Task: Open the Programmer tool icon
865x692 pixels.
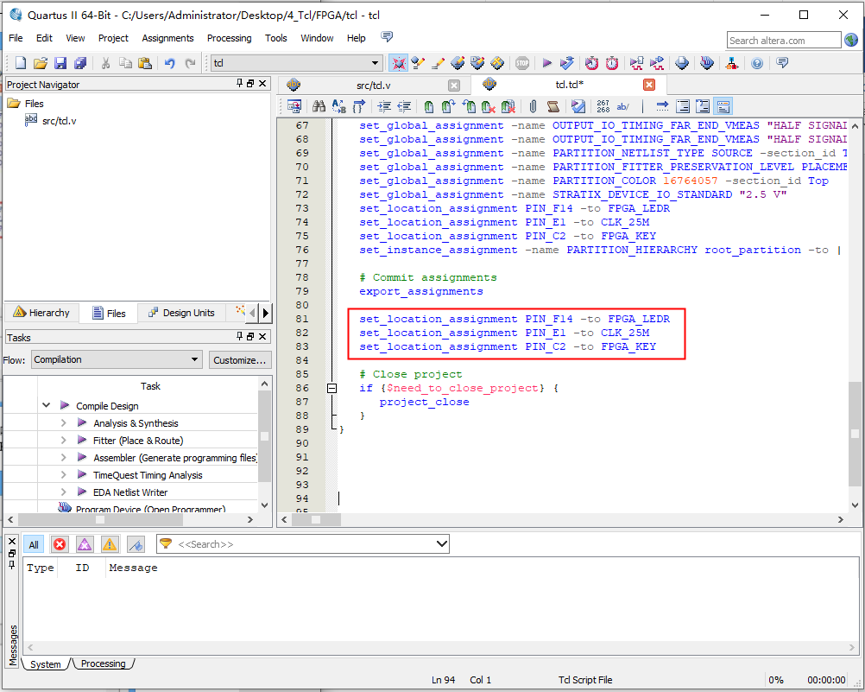Action: click(x=707, y=63)
